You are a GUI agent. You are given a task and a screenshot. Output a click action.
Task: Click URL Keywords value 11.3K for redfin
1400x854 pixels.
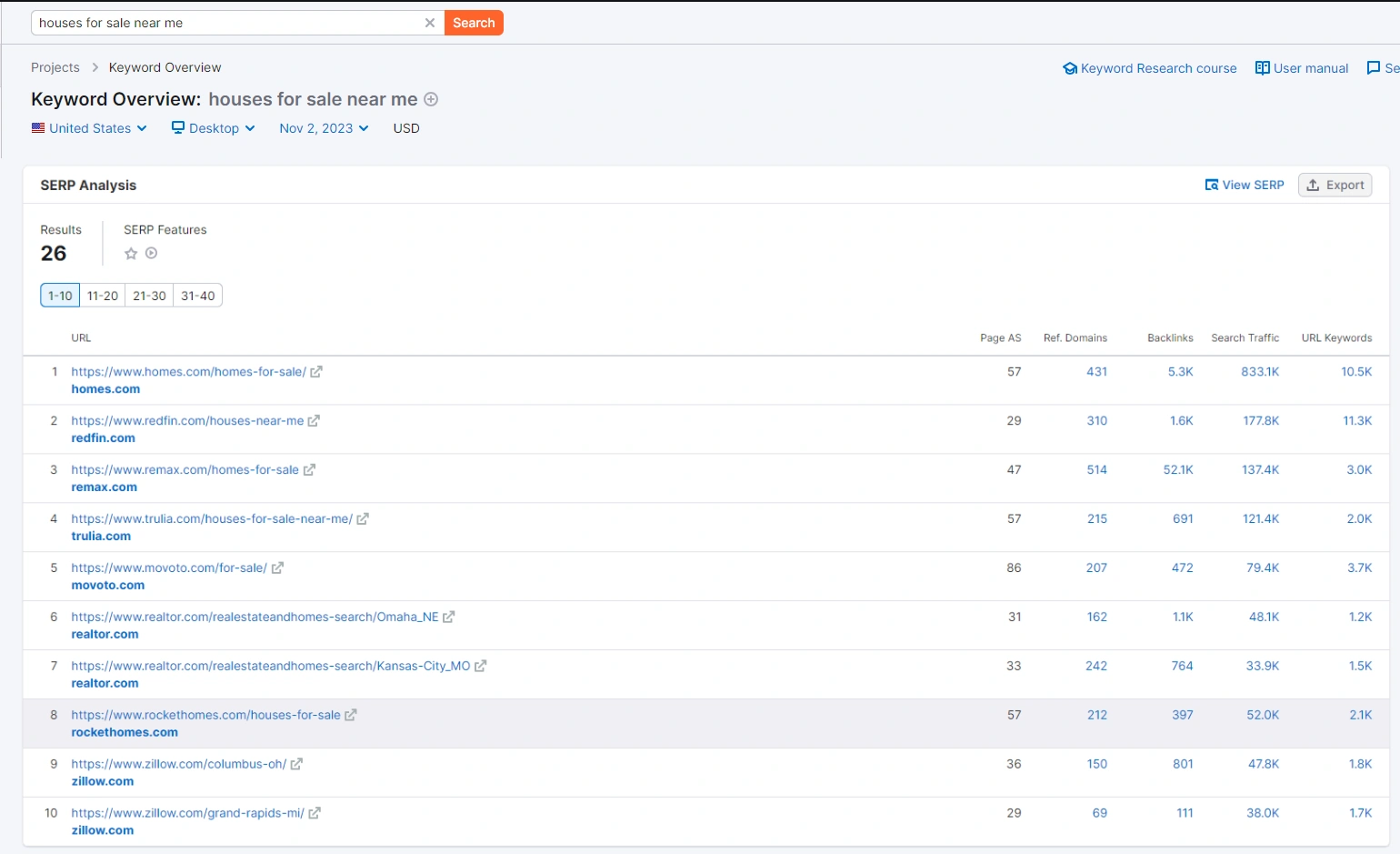click(1357, 421)
